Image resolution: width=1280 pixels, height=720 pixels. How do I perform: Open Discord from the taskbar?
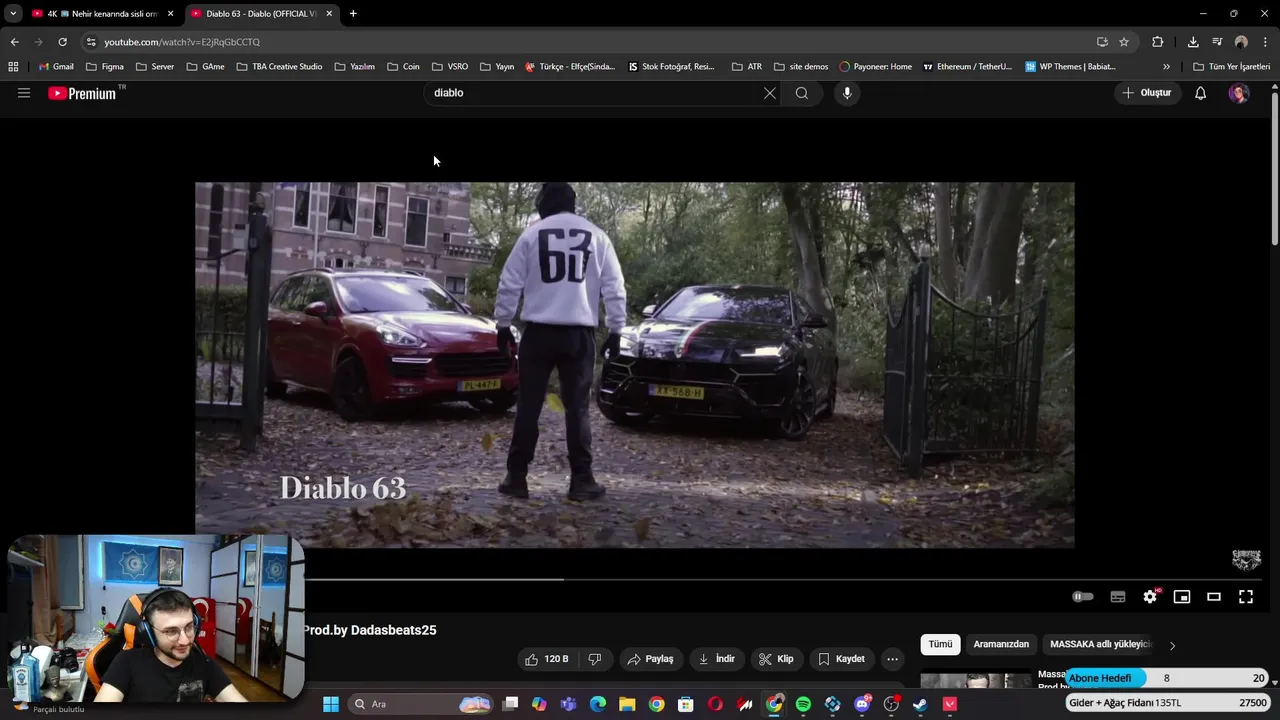coord(862,704)
